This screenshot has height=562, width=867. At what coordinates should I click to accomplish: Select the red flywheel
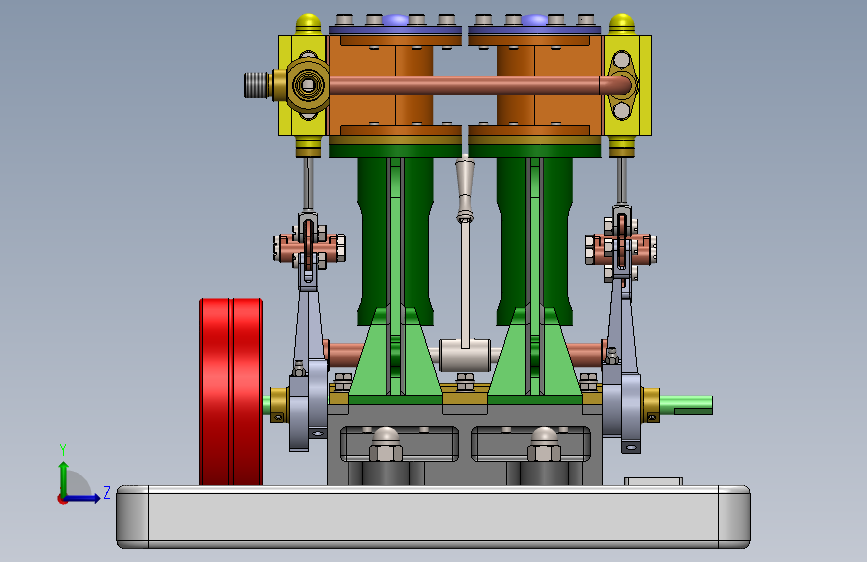(x=231, y=392)
